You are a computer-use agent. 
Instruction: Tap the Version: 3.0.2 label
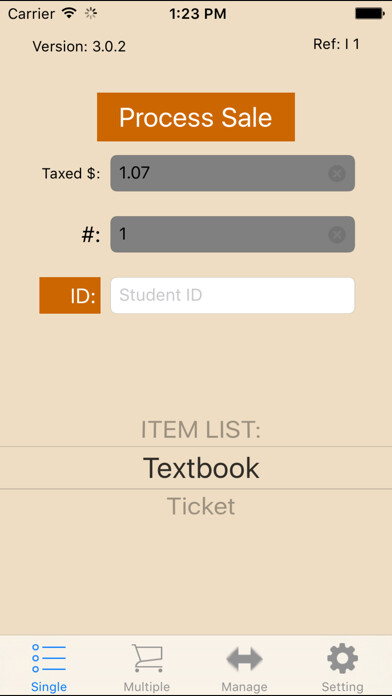[79, 47]
